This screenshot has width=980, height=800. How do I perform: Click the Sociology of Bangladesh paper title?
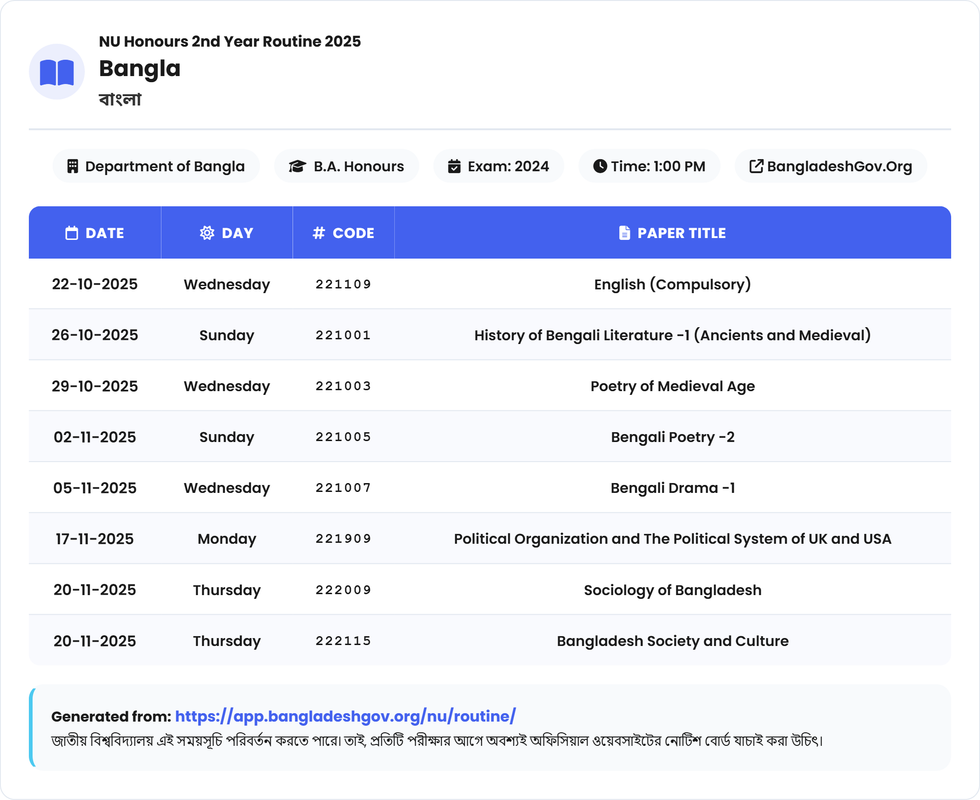click(x=672, y=590)
